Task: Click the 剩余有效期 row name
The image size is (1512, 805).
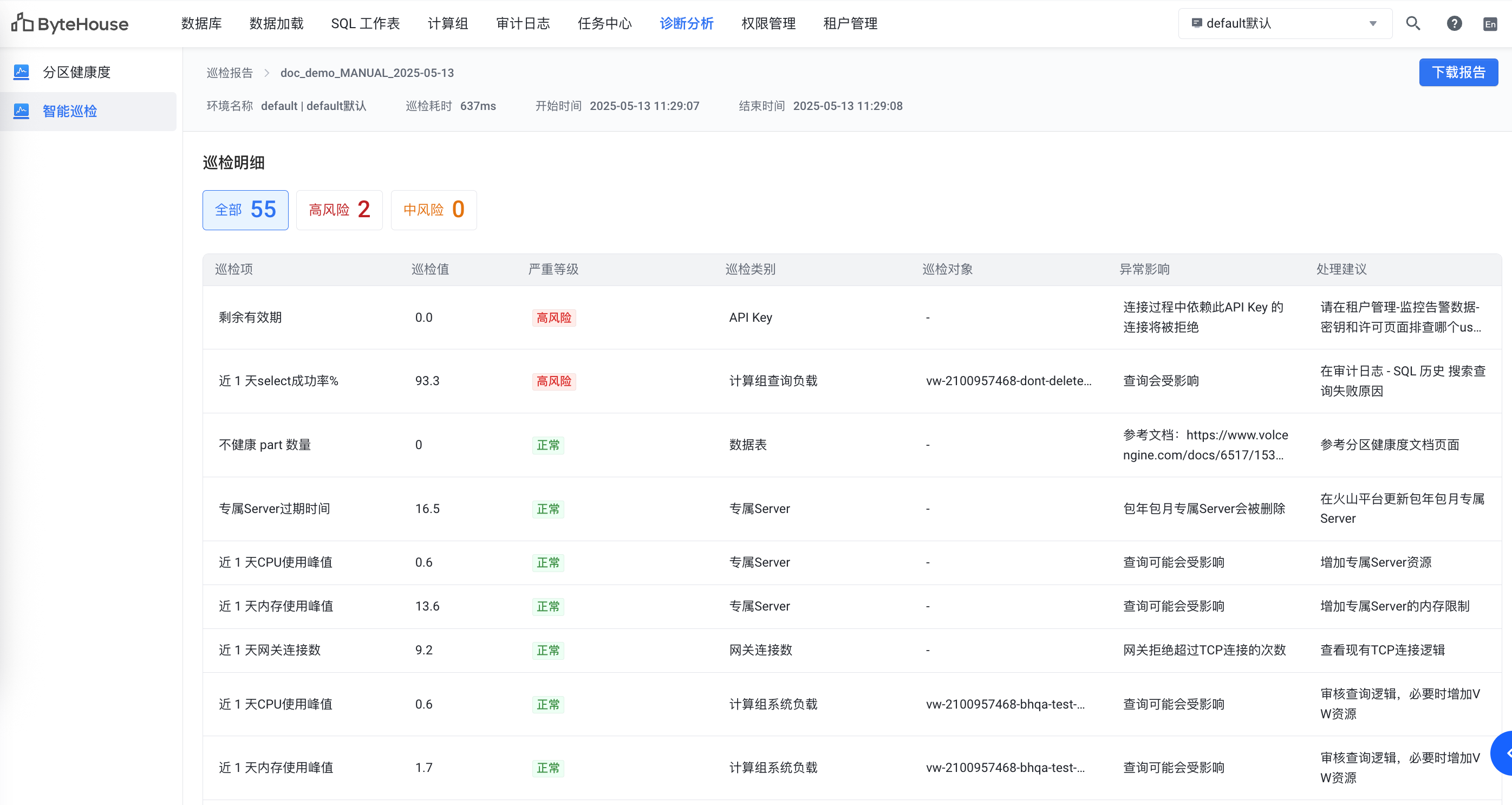Action: click(x=250, y=317)
